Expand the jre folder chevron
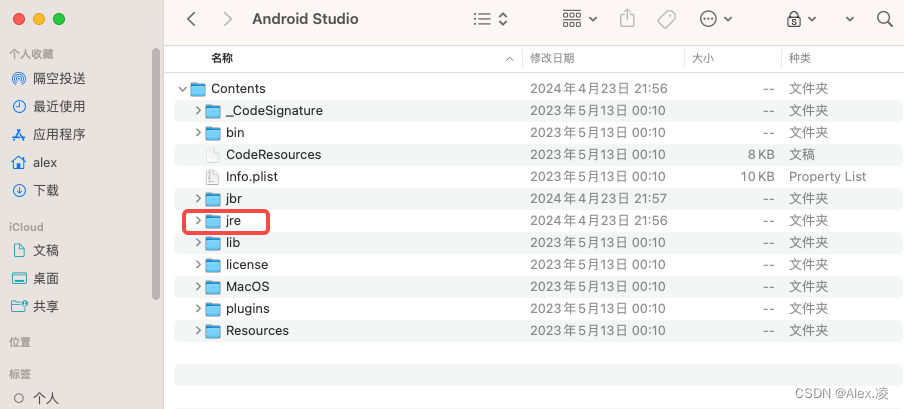Screen dimensions: 904x409 [x=198, y=220]
